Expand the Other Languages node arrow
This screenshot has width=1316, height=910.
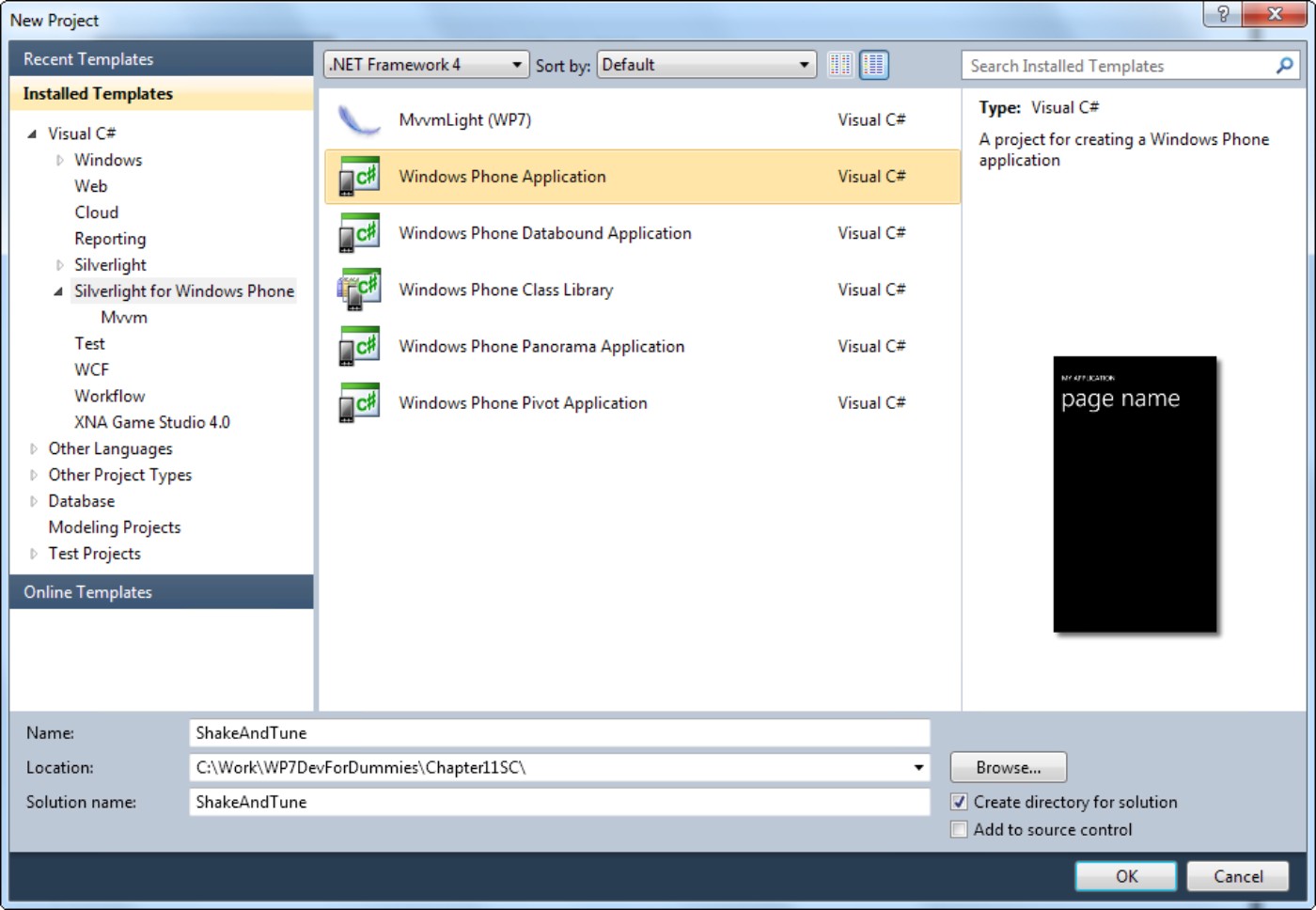[33, 448]
